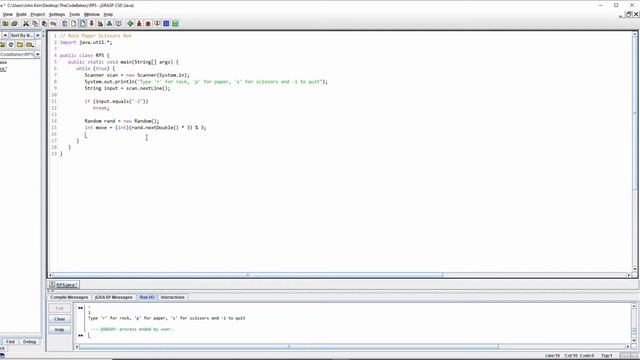Open the Settings menu
The height and width of the screenshot is (360, 640).
(x=57, y=14)
